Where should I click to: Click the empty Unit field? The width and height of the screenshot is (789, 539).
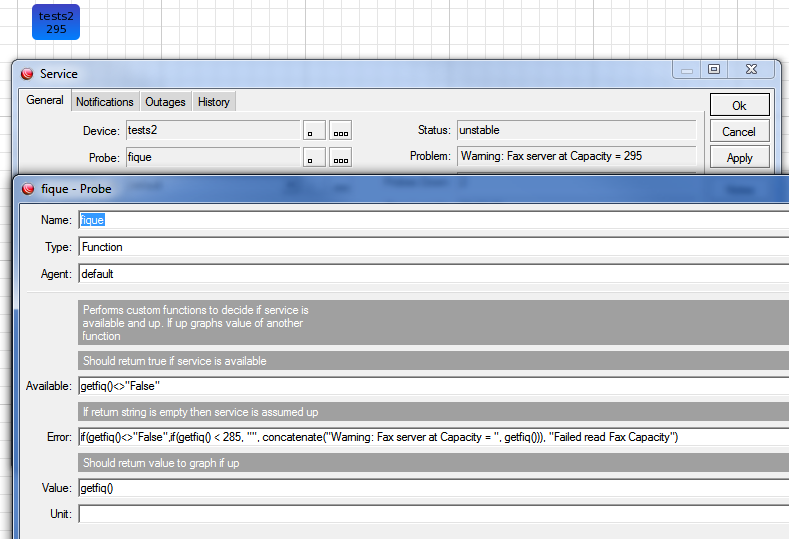[434, 514]
